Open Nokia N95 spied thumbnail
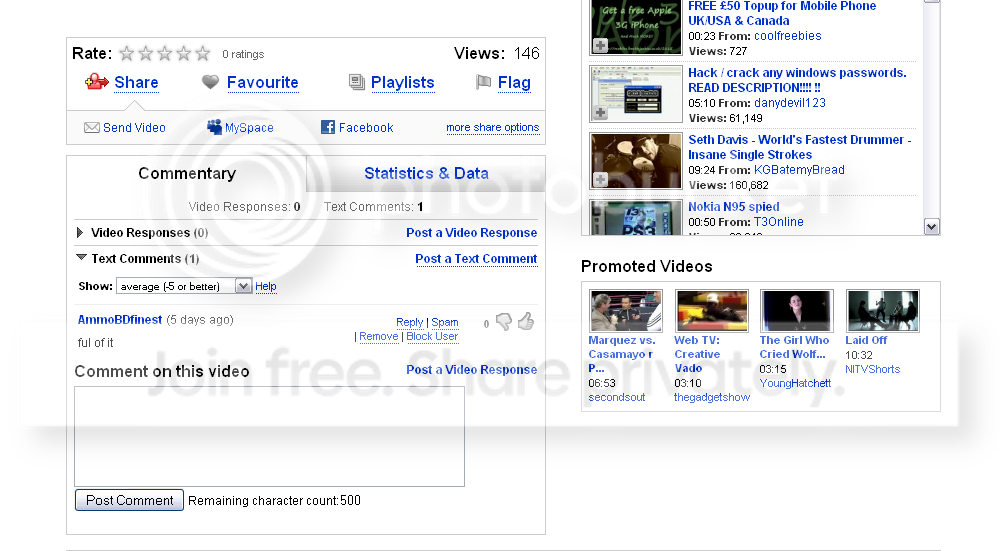 636,218
